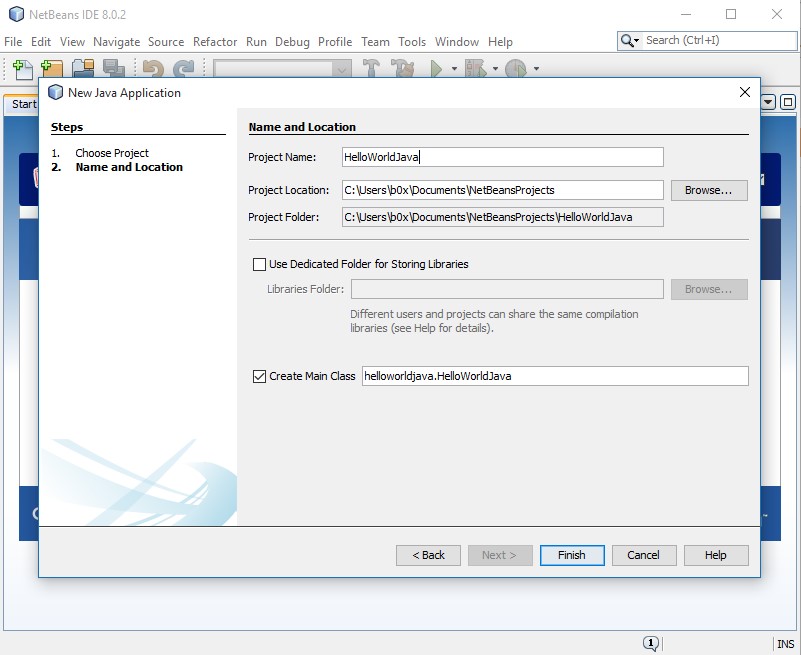Create a new file using the New File icon
This screenshot has height=655, width=801.
[x=22, y=70]
